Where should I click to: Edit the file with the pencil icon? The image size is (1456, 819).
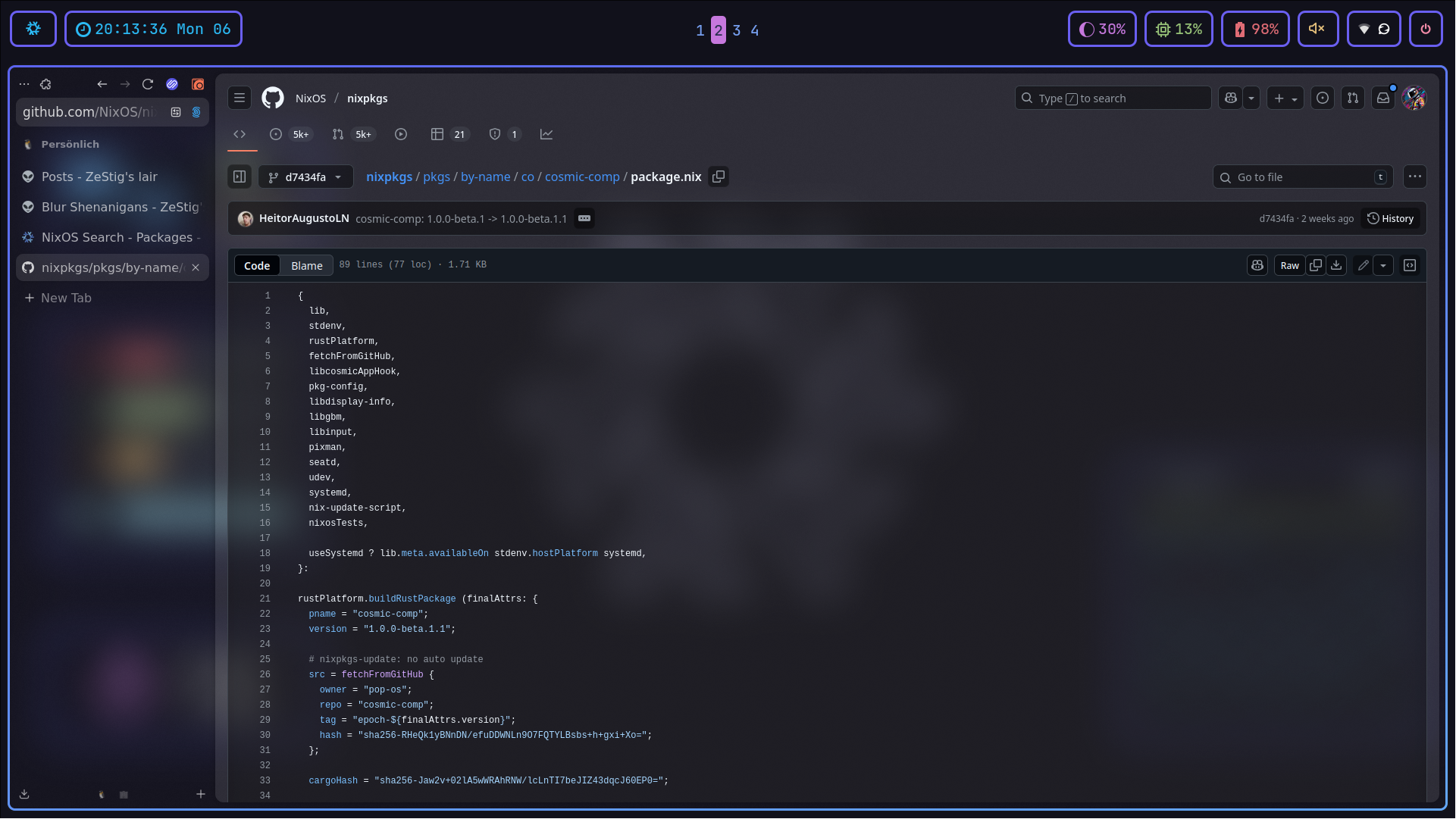[x=1363, y=265]
